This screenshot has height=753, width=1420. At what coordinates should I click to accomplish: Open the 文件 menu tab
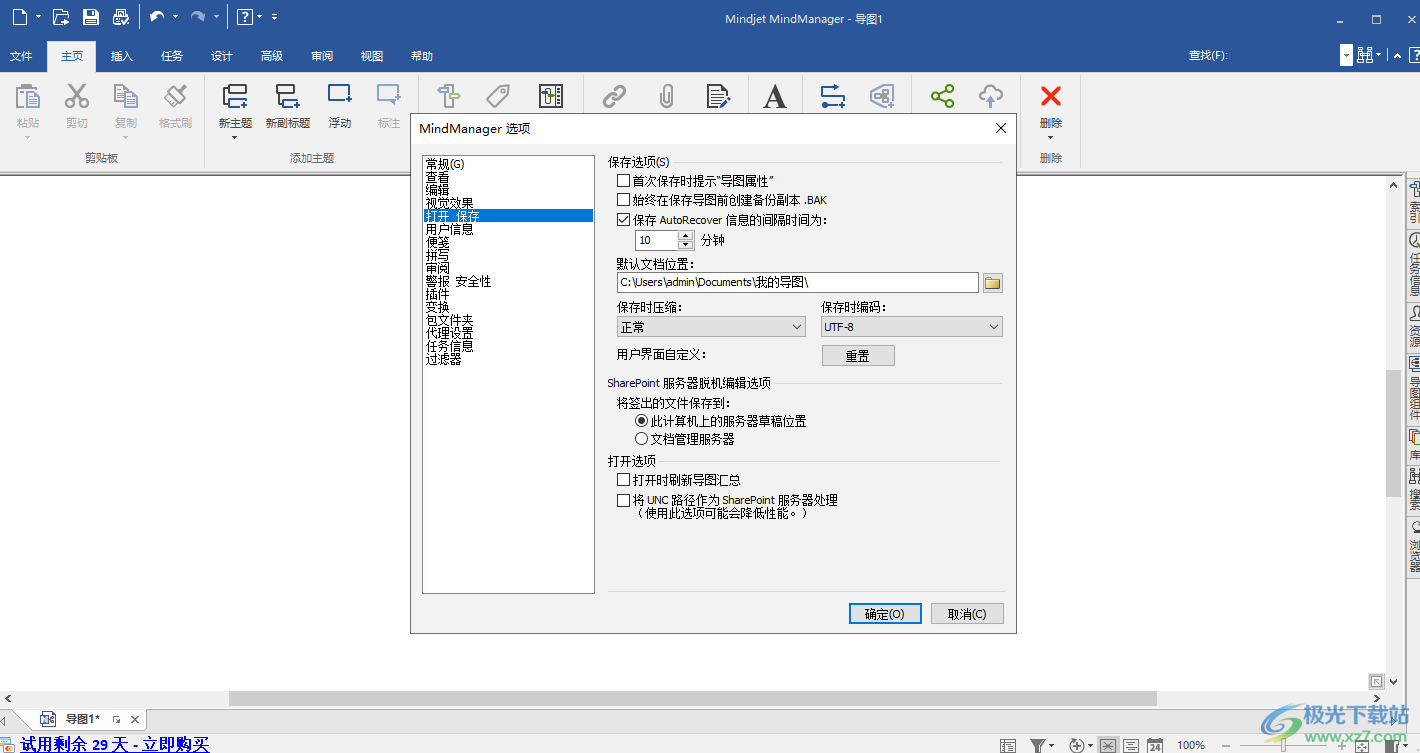(22, 56)
